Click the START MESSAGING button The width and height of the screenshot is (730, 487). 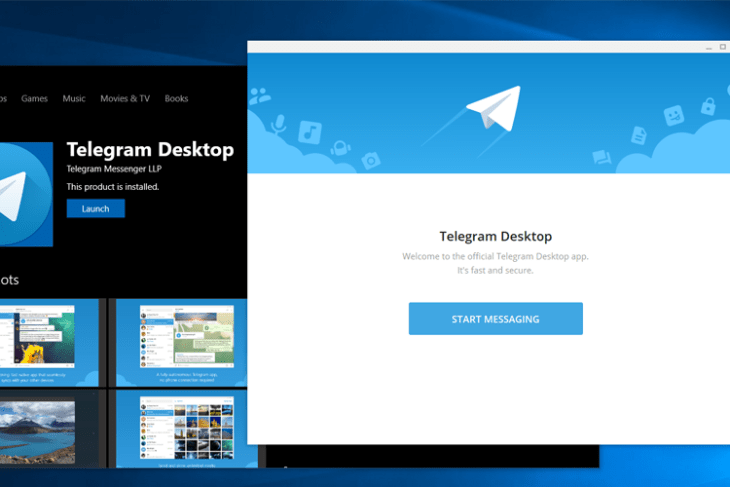click(495, 319)
